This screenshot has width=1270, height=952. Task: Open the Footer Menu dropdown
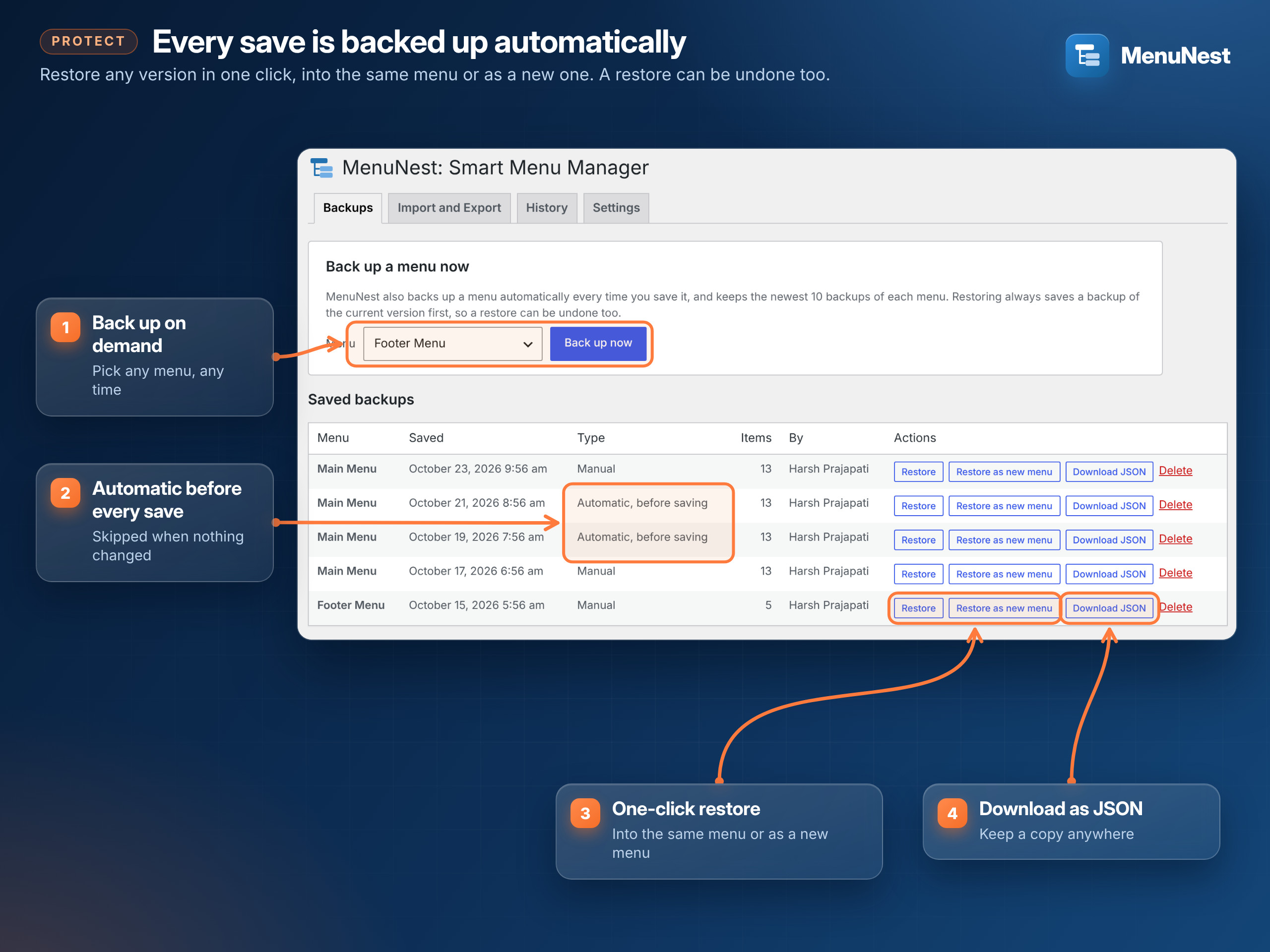tap(452, 343)
